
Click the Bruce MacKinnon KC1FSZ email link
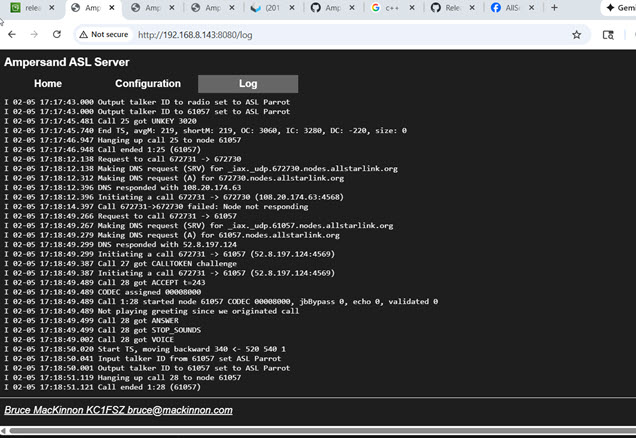click(118, 410)
